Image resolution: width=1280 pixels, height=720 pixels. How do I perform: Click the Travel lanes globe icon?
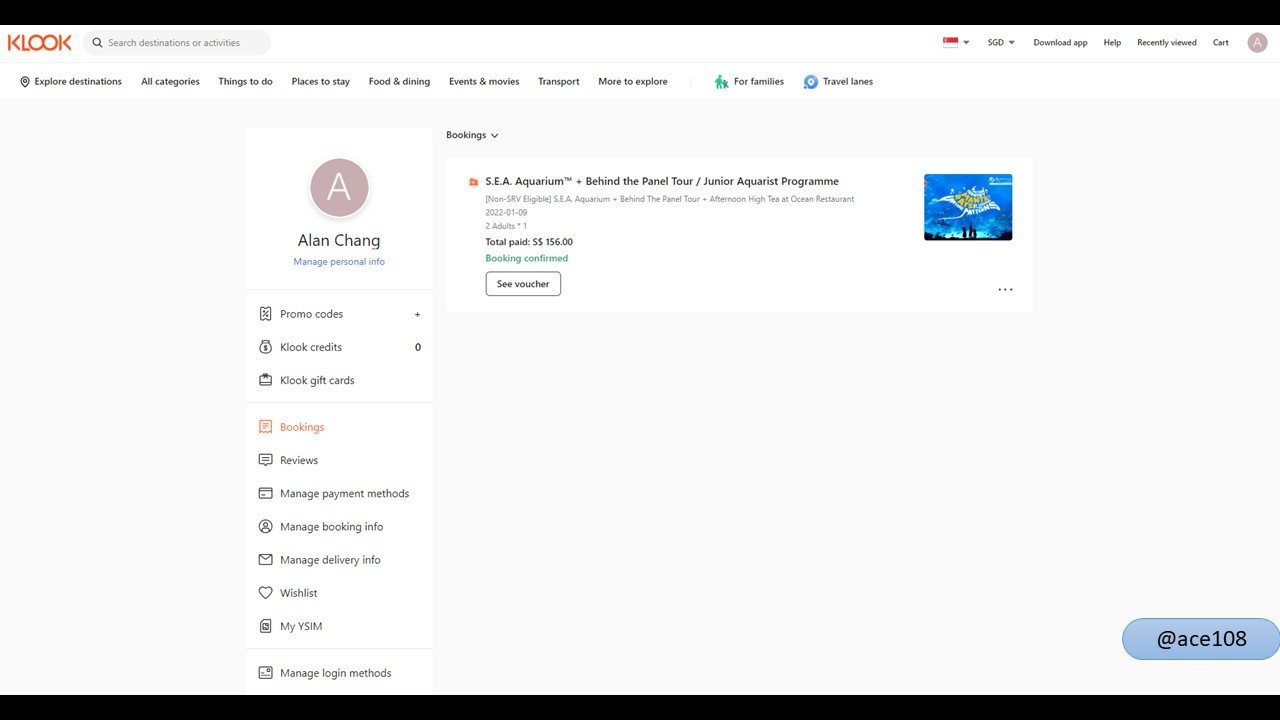[810, 82]
